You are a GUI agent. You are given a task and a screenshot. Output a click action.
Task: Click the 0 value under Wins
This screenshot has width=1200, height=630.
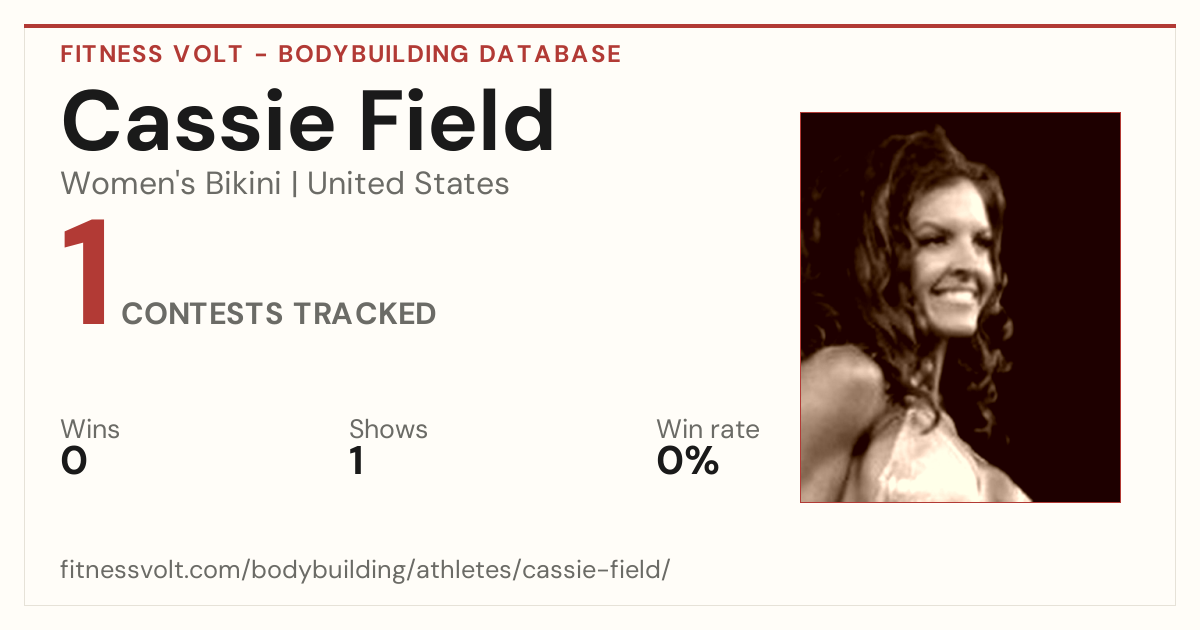[x=74, y=461]
